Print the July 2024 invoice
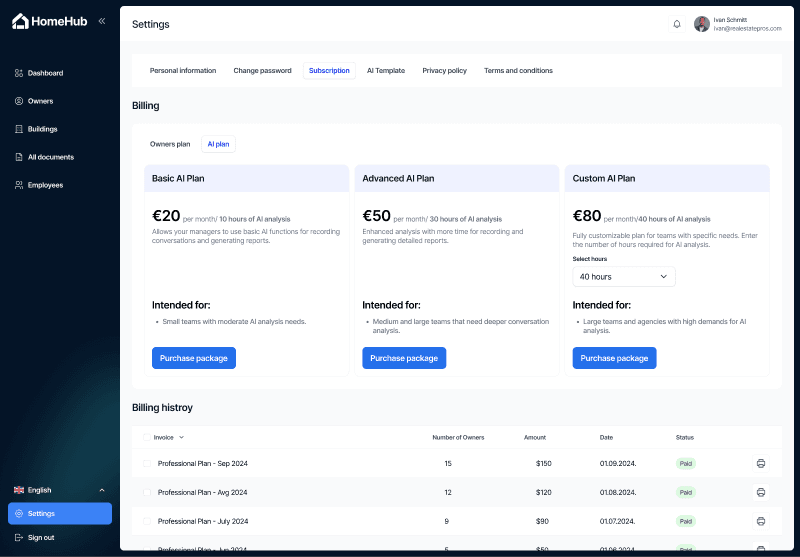Viewport: 800px width, 557px height. 761,521
